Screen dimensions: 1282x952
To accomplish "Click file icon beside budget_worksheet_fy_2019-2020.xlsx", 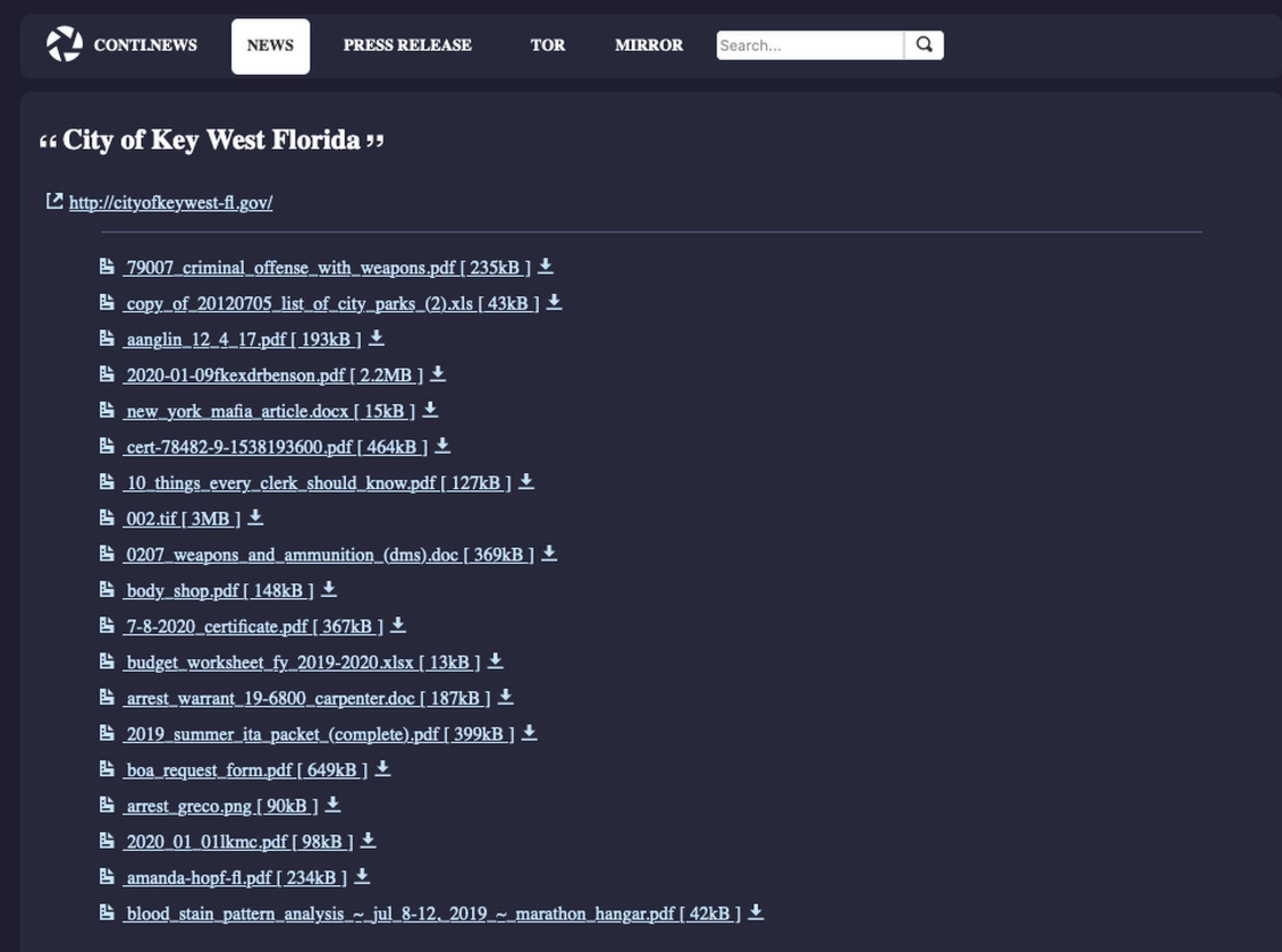I will [x=107, y=661].
